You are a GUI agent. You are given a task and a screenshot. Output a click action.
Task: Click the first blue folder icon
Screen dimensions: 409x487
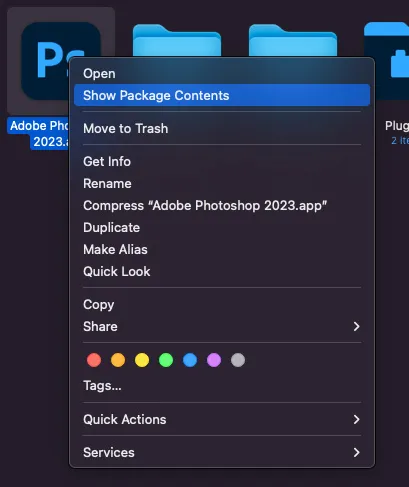[x=177, y=40]
